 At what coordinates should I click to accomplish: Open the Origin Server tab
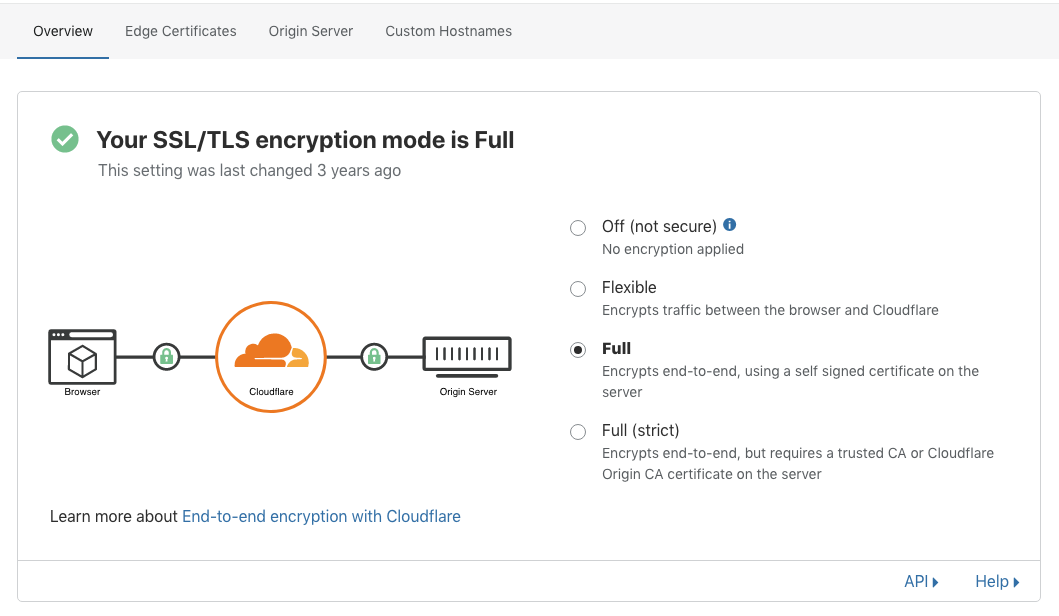[311, 31]
